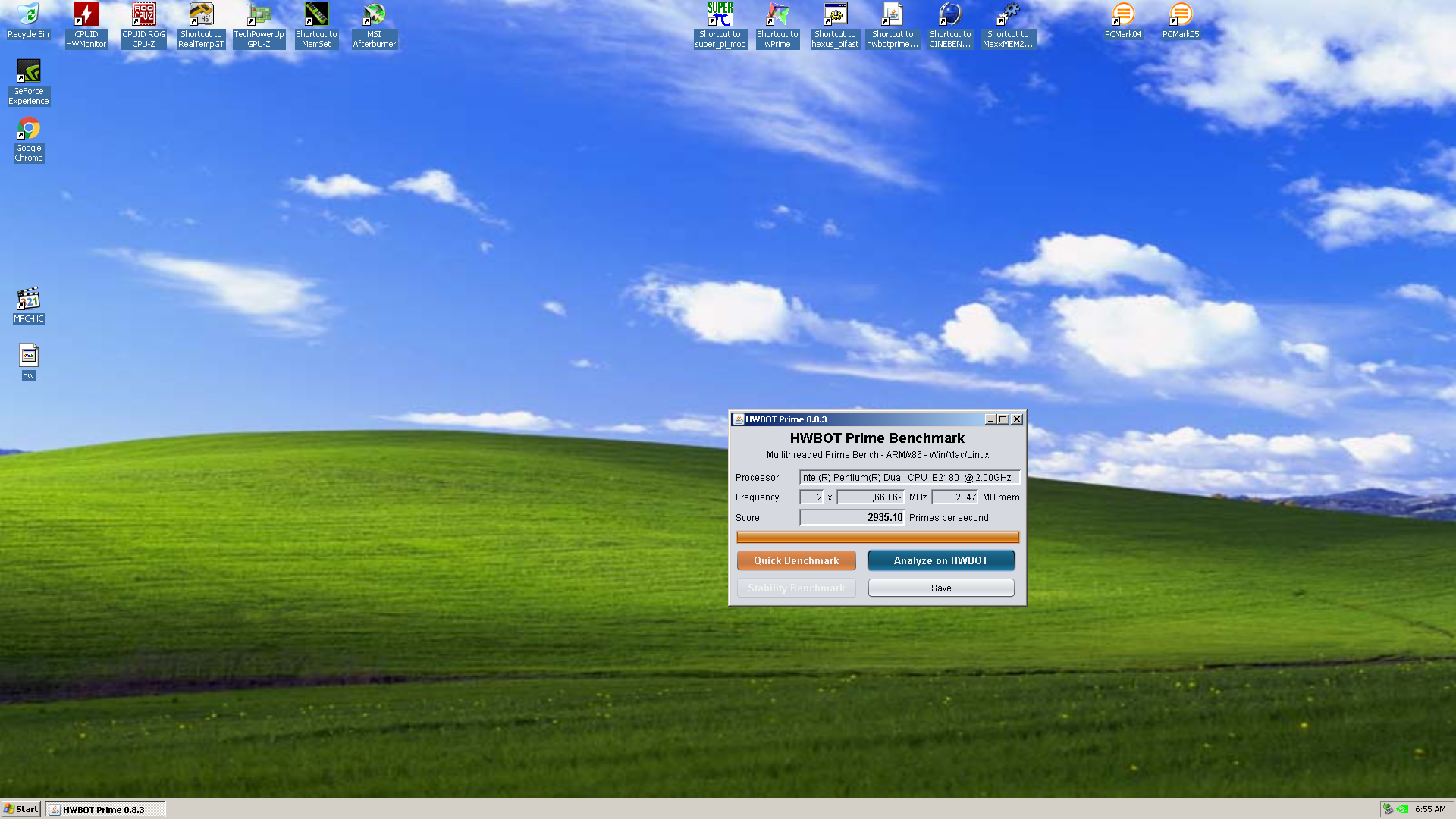Click the HWBOT Prime Benchmark heading
This screenshot has height=819, width=1456.
click(x=877, y=438)
